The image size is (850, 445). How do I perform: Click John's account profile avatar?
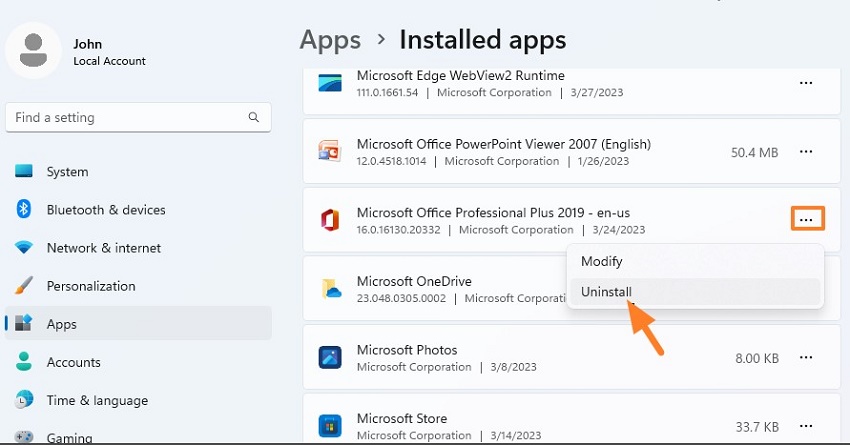coord(35,50)
